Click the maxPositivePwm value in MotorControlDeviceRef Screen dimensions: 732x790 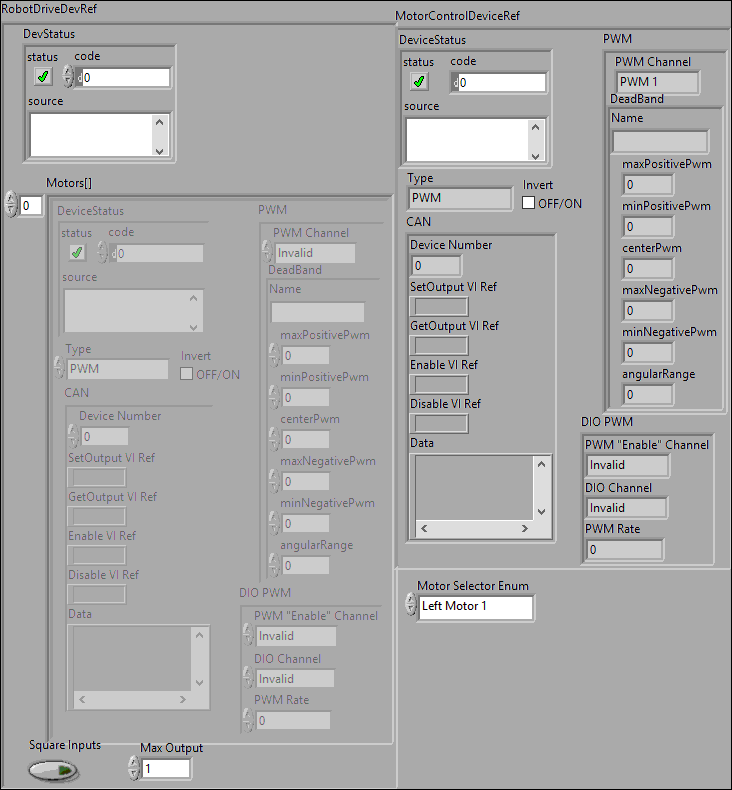click(648, 185)
